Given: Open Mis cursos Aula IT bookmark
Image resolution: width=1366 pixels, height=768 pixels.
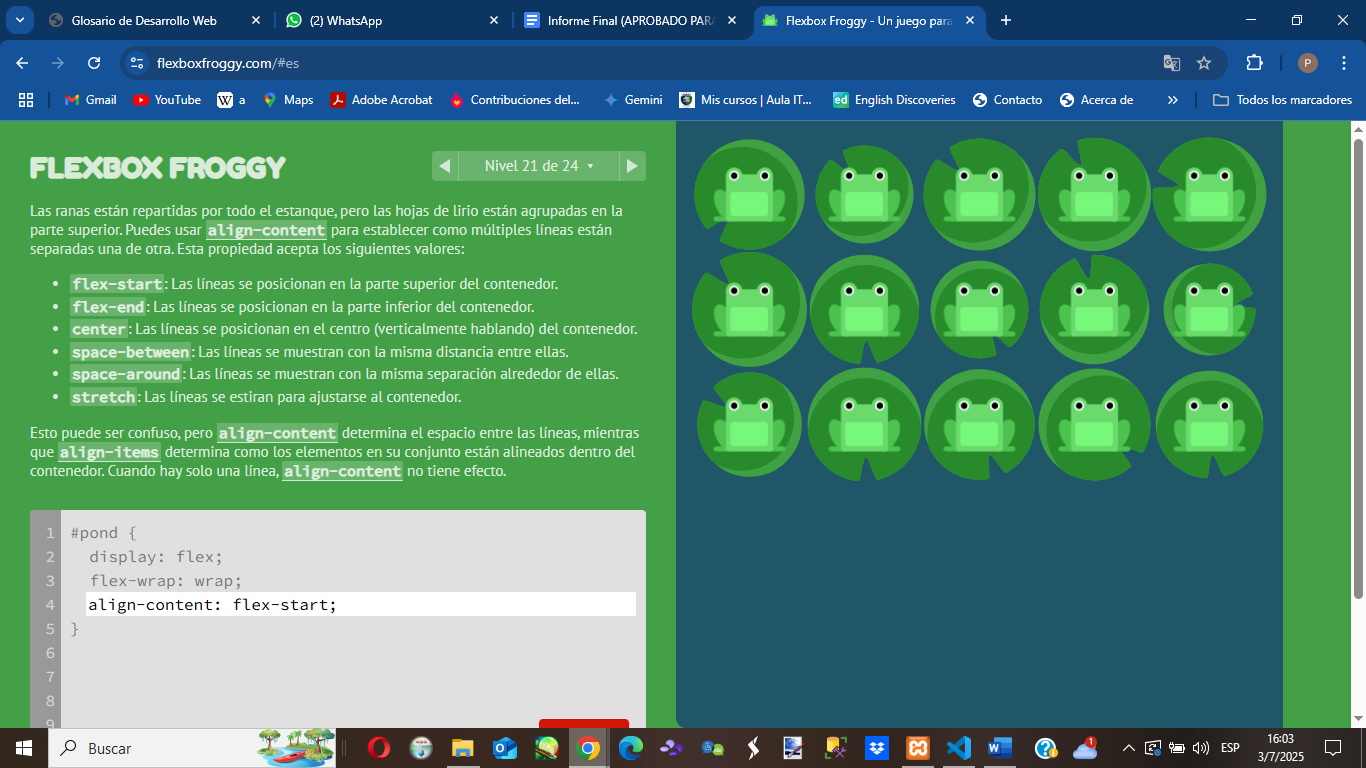Looking at the screenshot, I should [746, 100].
